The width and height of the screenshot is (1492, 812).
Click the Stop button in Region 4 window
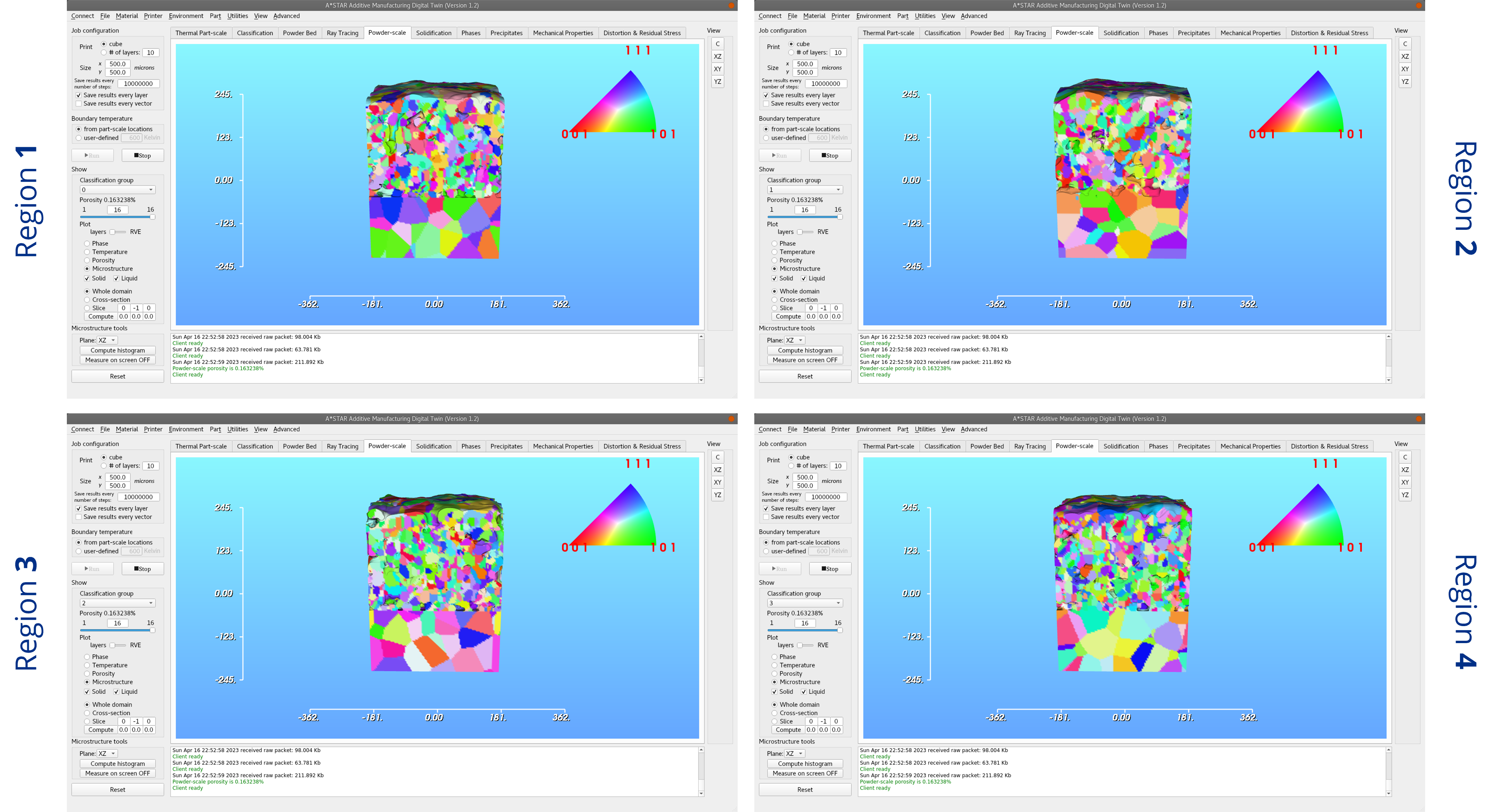click(830, 569)
